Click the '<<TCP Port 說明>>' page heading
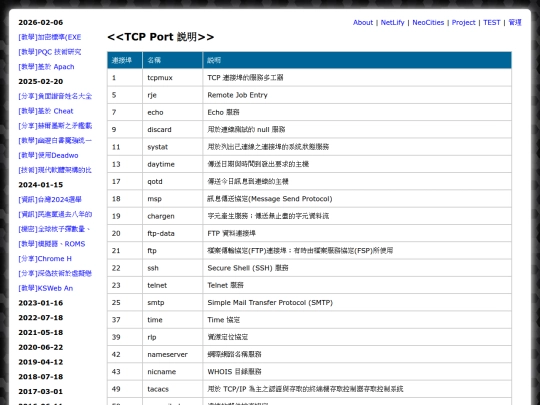Image resolution: width=540 pixels, height=405 pixels. (160, 37)
